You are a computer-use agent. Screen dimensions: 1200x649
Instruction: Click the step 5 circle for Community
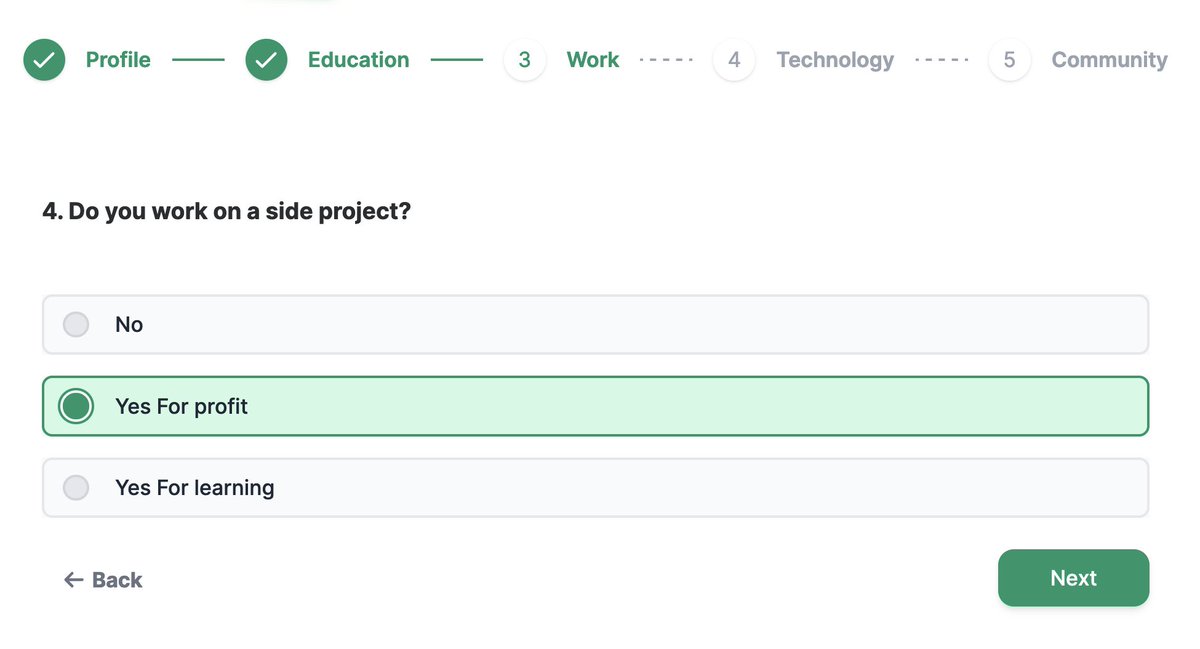pos(1009,60)
